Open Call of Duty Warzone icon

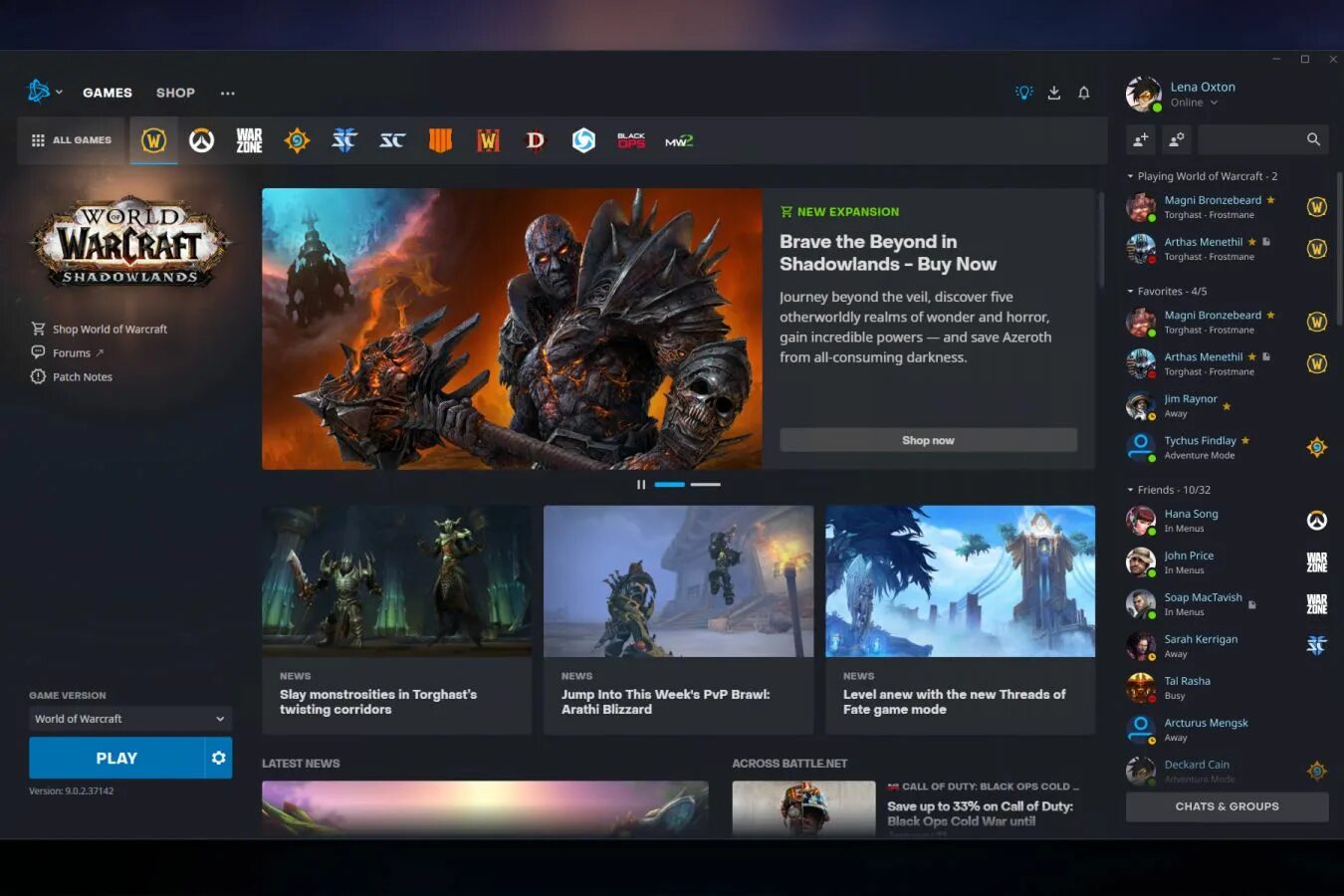coord(249,140)
